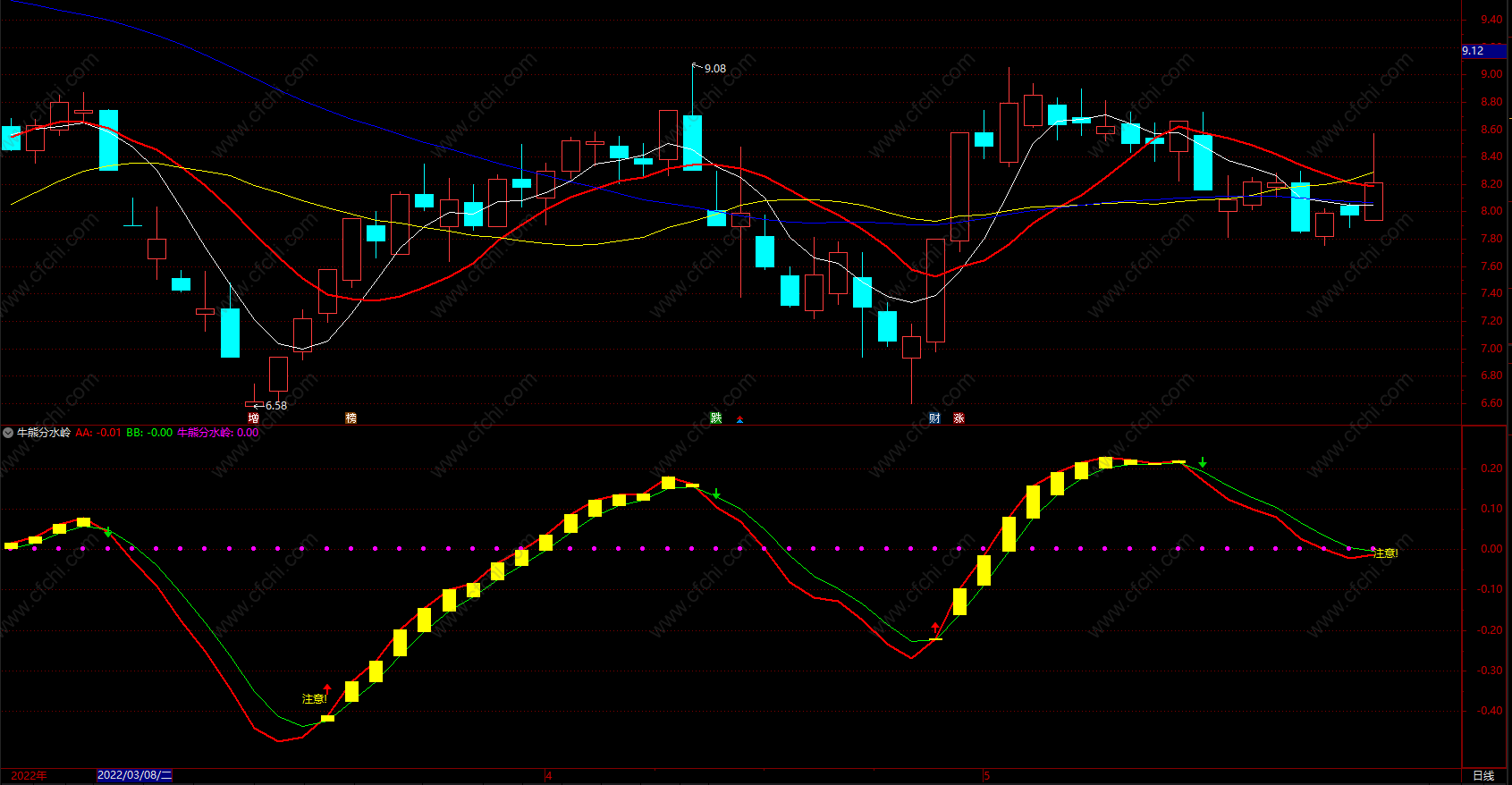Click the 0.20 indicator axis label
1512x785 pixels.
pyautogui.click(x=1491, y=468)
